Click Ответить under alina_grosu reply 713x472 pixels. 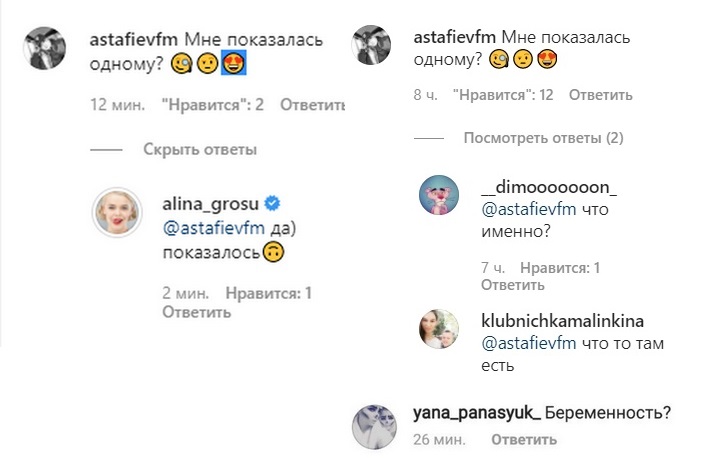pyautogui.click(x=196, y=312)
